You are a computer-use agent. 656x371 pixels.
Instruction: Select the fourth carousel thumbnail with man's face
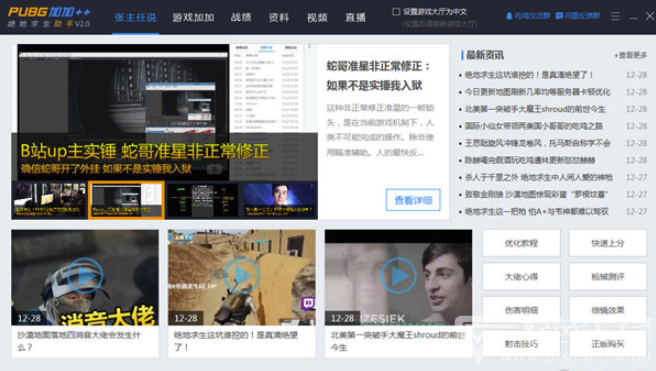pyautogui.click(x=280, y=200)
